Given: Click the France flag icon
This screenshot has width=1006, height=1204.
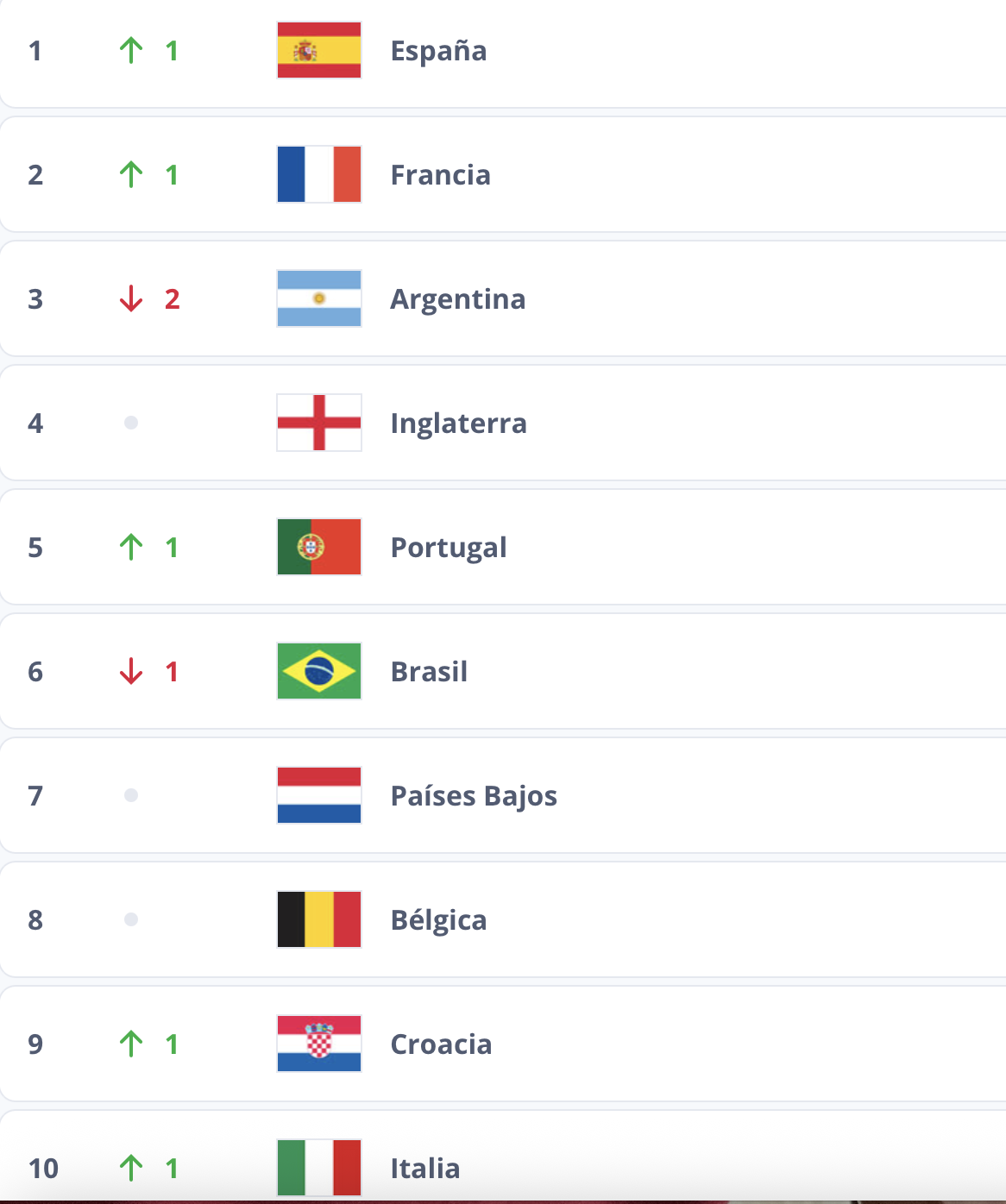Looking at the screenshot, I should tap(319, 175).
